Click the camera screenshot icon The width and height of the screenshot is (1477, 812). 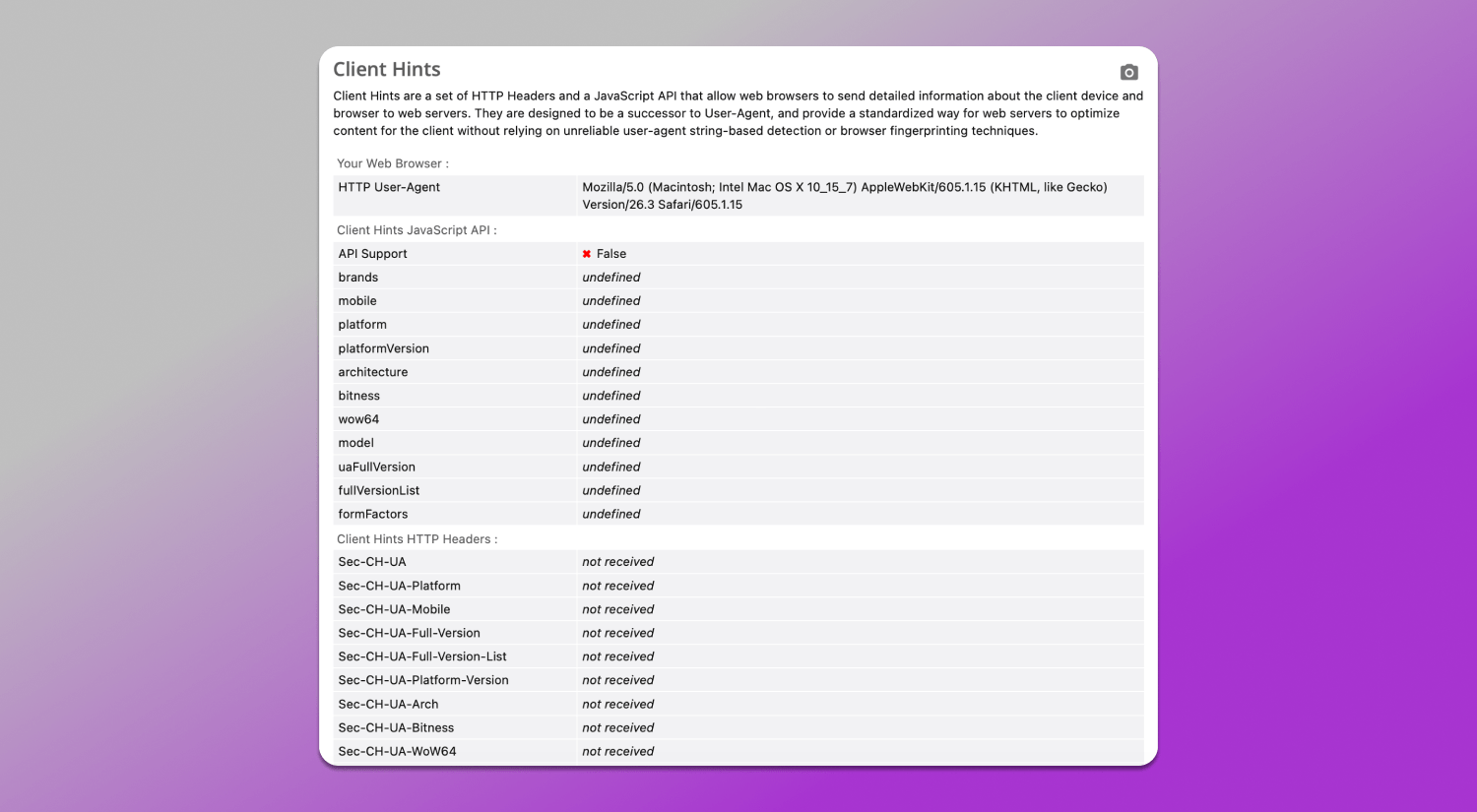click(x=1128, y=72)
